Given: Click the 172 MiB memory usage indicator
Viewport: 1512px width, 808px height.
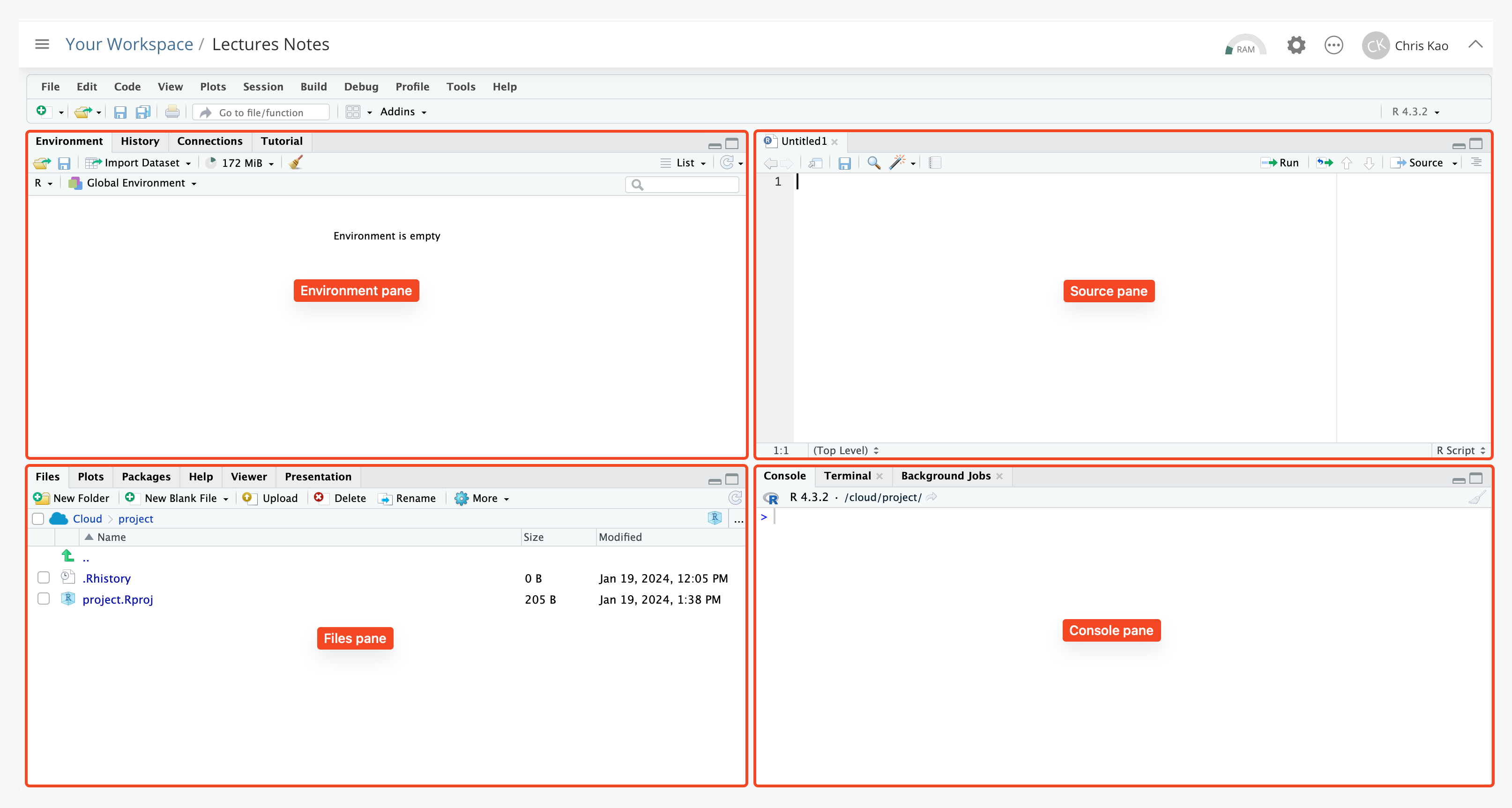Looking at the screenshot, I should pyautogui.click(x=241, y=163).
